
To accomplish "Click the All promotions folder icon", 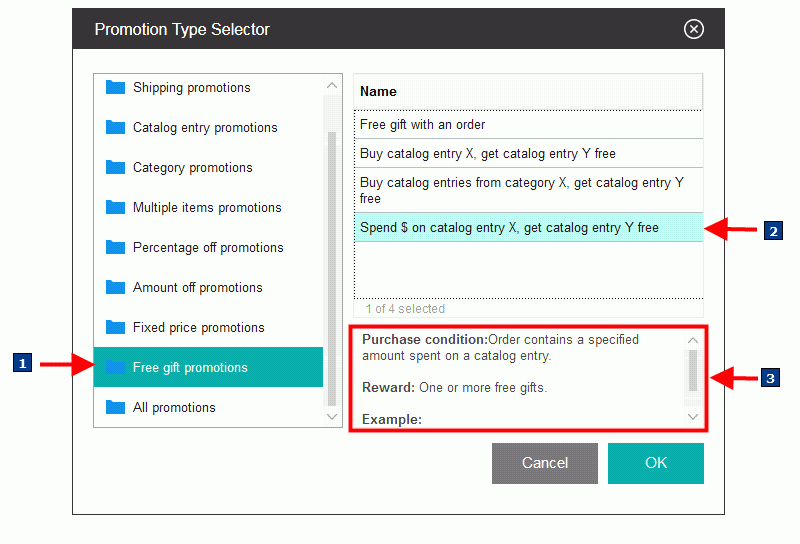I will (115, 407).
